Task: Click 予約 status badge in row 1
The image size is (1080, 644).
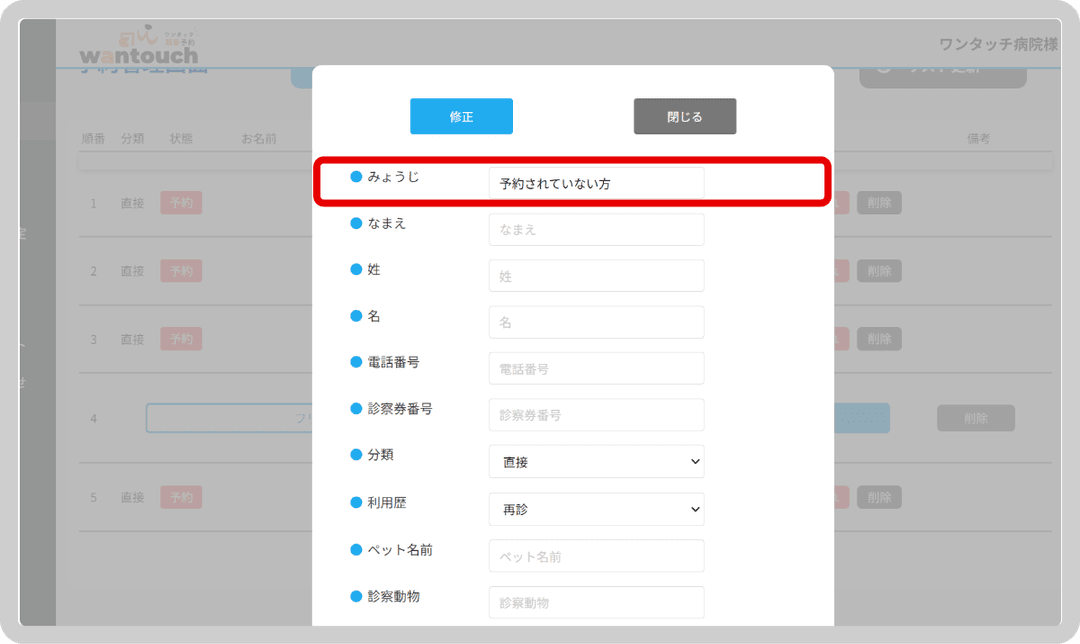Action: 181,202
